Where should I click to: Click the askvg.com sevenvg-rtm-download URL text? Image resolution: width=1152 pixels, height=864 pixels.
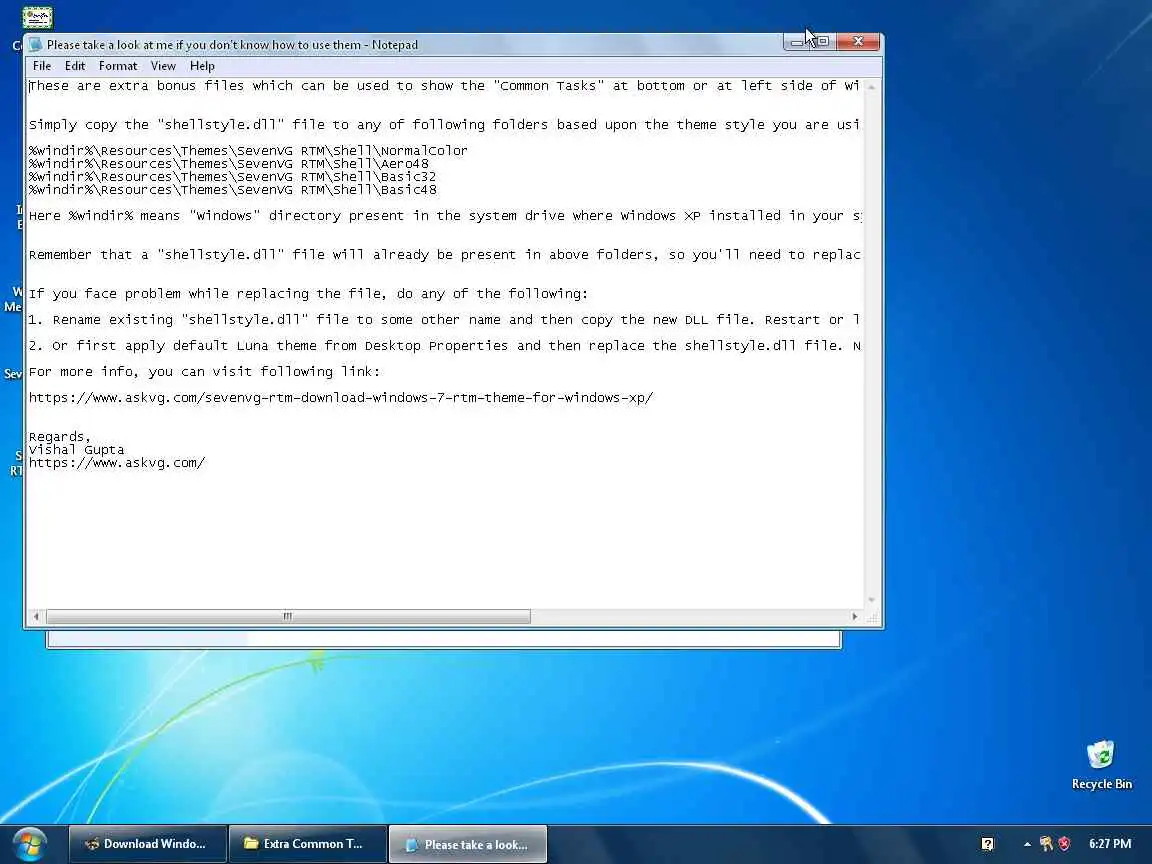(x=341, y=397)
